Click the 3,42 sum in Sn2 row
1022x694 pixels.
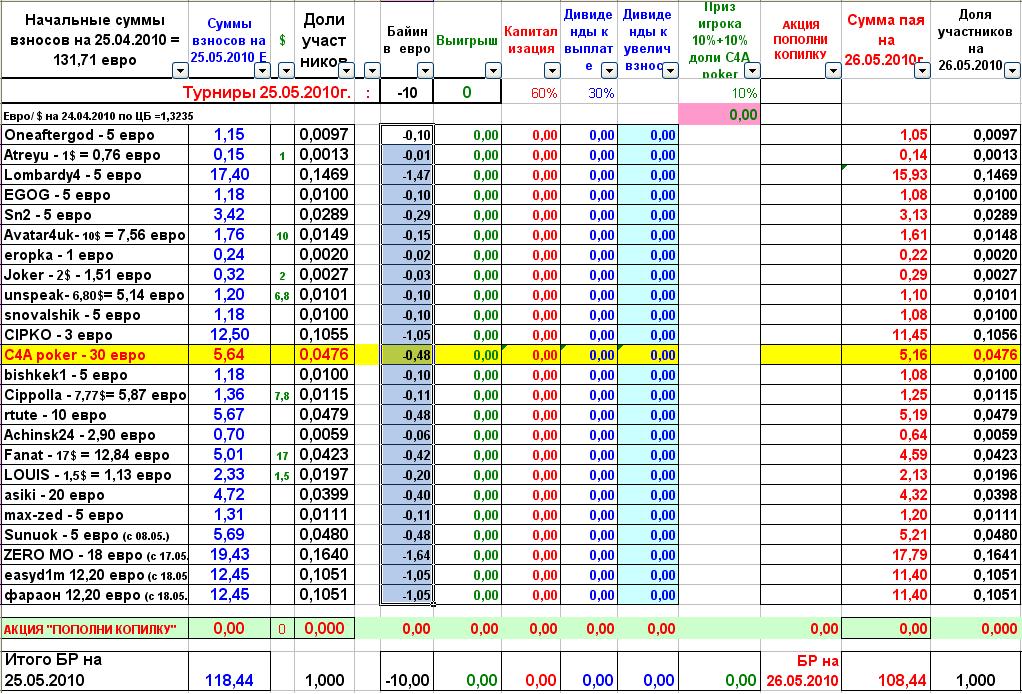click(x=229, y=214)
